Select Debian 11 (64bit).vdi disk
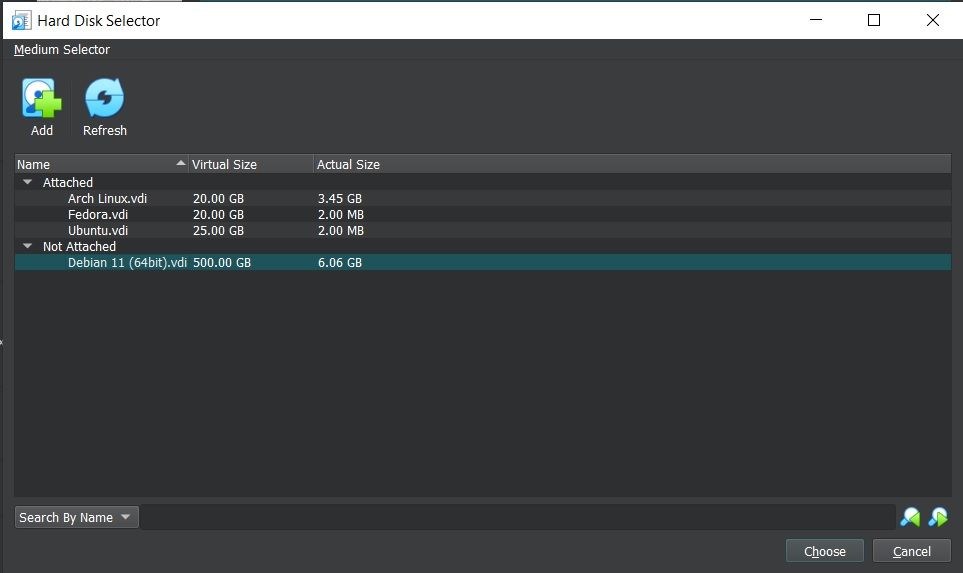Viewport: 963px width, 573px height. pyautogui.click(x=127, y=263)
